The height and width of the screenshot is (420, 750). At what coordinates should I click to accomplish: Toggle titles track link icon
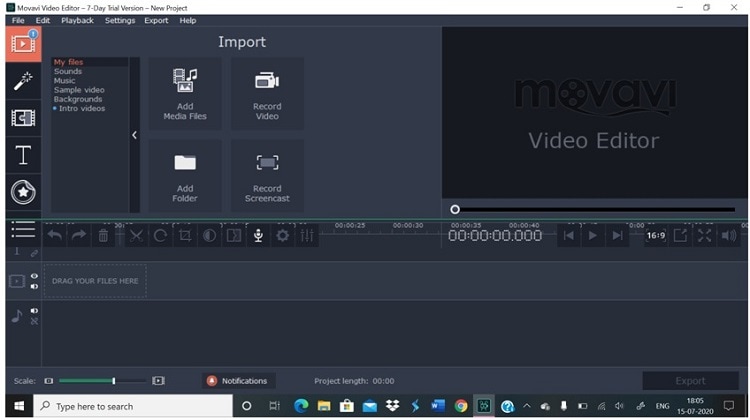(34, 253)
